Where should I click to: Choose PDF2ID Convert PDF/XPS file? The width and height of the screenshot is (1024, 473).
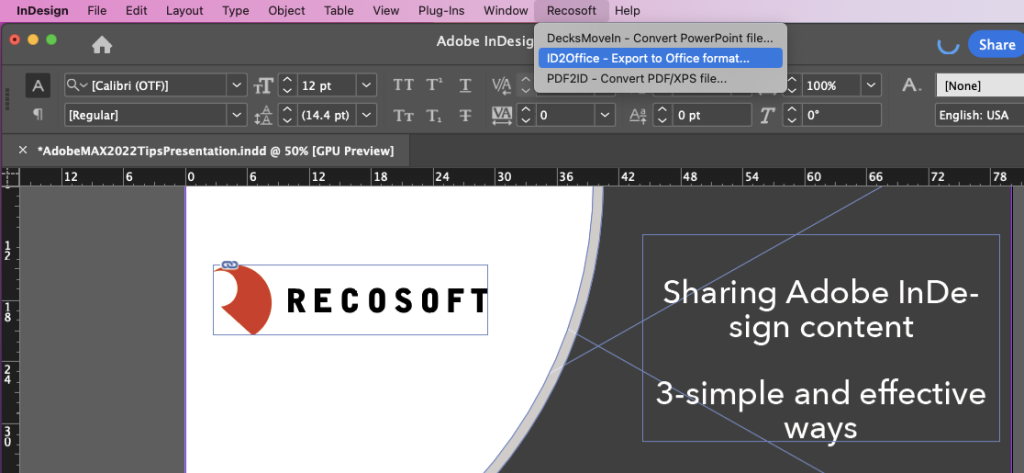pos(660,78)
